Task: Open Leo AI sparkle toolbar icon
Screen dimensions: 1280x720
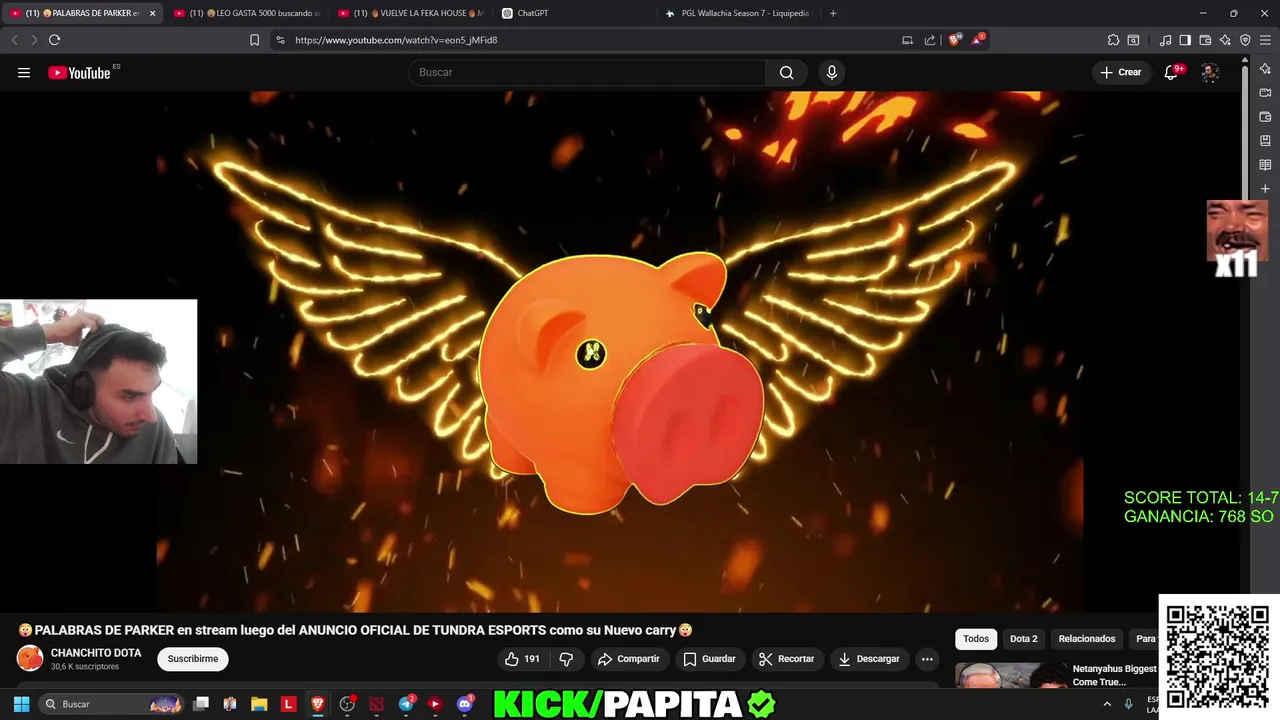Action: coord(1225,40)
